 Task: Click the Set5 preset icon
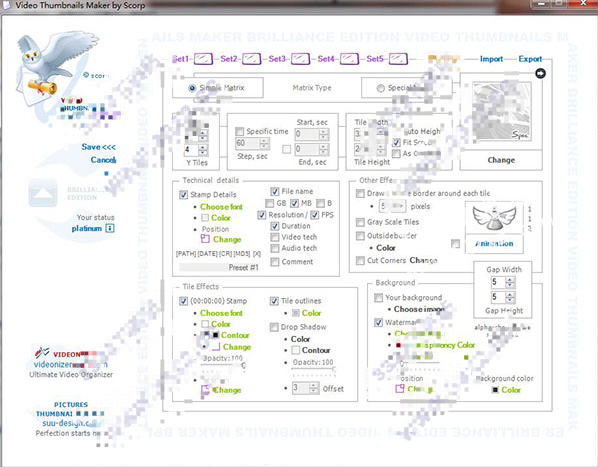click(x=398, y=59)
